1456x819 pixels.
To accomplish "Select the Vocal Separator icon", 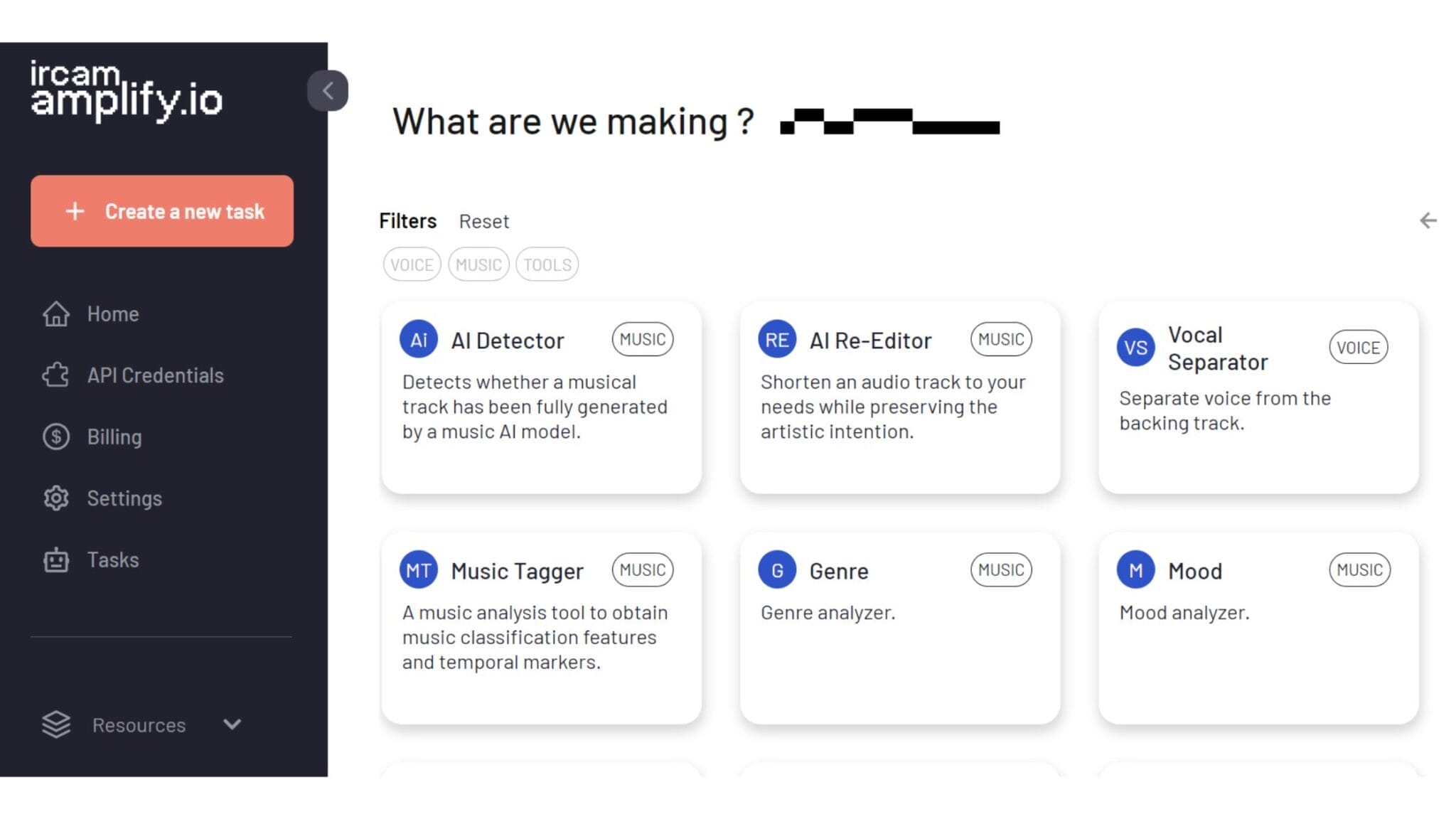I will tap(1135, 348).
